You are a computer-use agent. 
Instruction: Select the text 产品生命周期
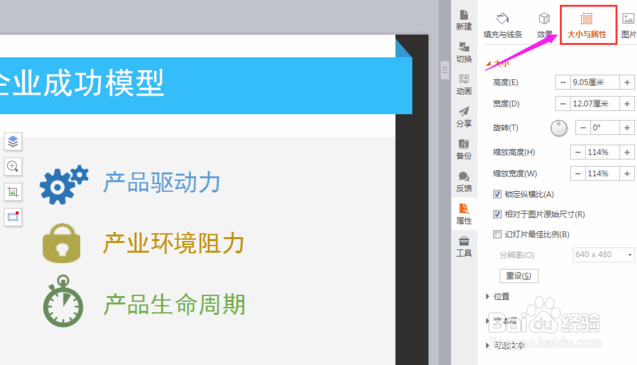(x=174, y=304)
